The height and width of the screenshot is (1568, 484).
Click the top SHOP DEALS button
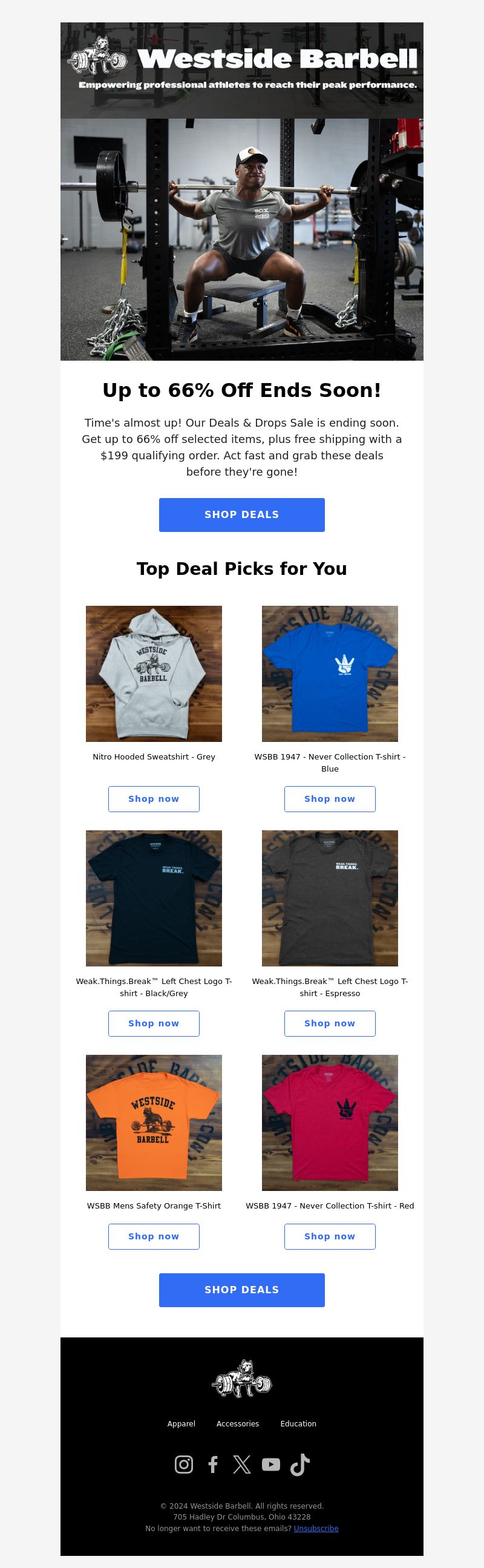click(241, 515)
